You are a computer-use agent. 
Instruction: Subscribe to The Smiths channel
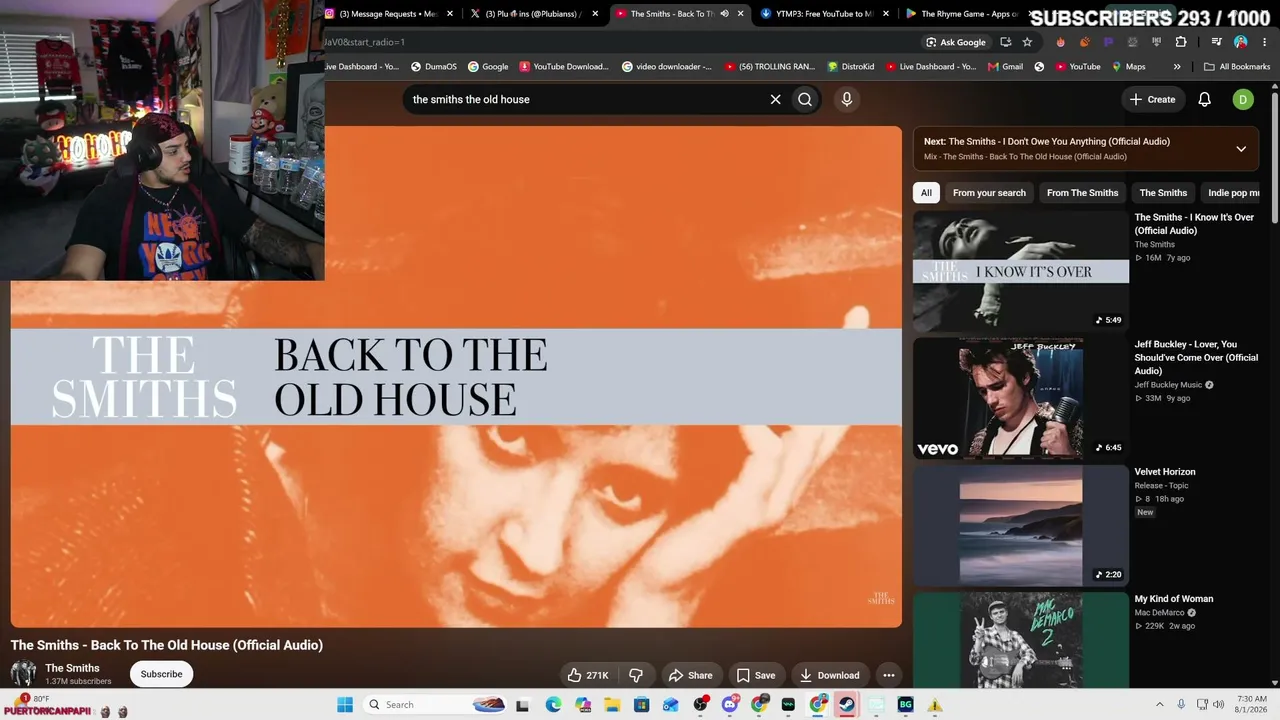tap(161, 674)
